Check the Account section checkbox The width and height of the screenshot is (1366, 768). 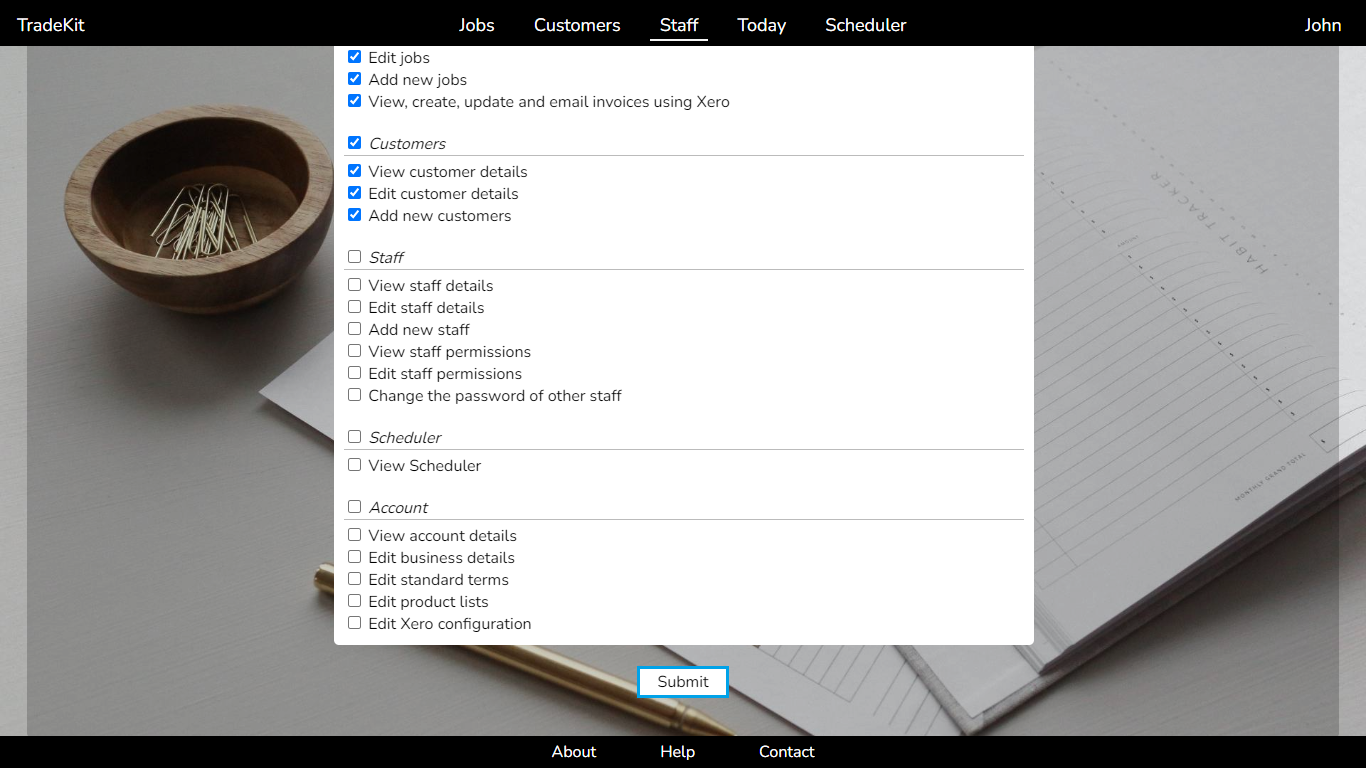click(x=354, y=507)
